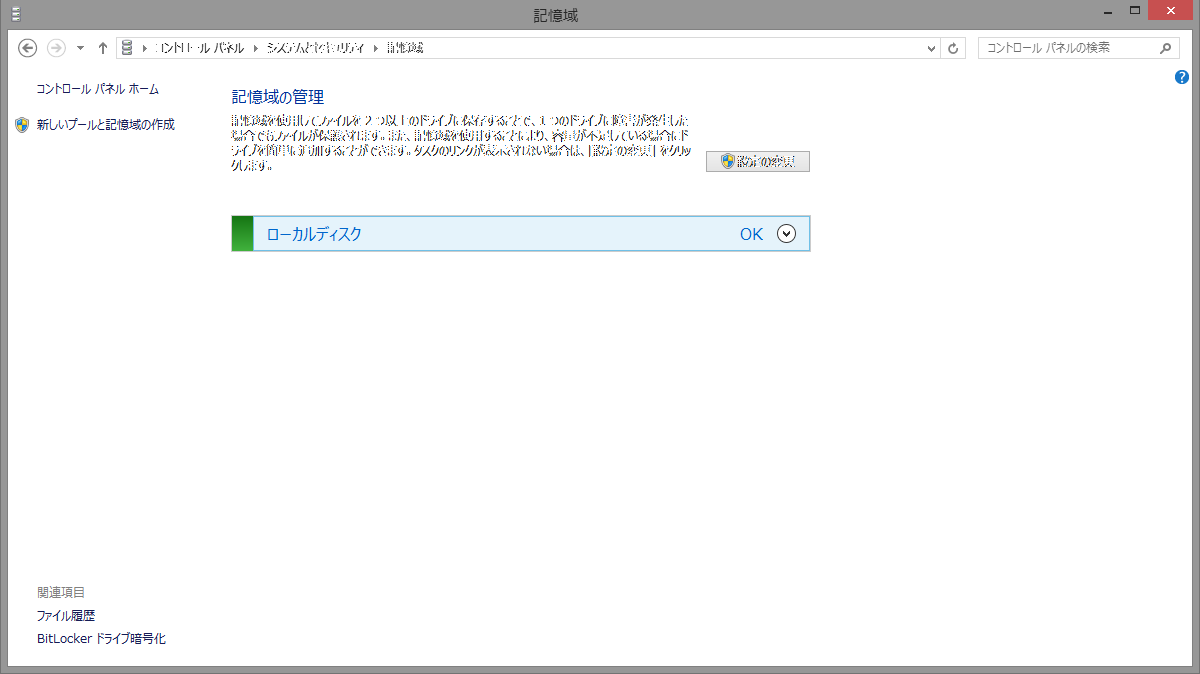Click the コントロール パネルの検索 search field
Viewport: 1200px width, 674px height.
tap(1065, 48)
